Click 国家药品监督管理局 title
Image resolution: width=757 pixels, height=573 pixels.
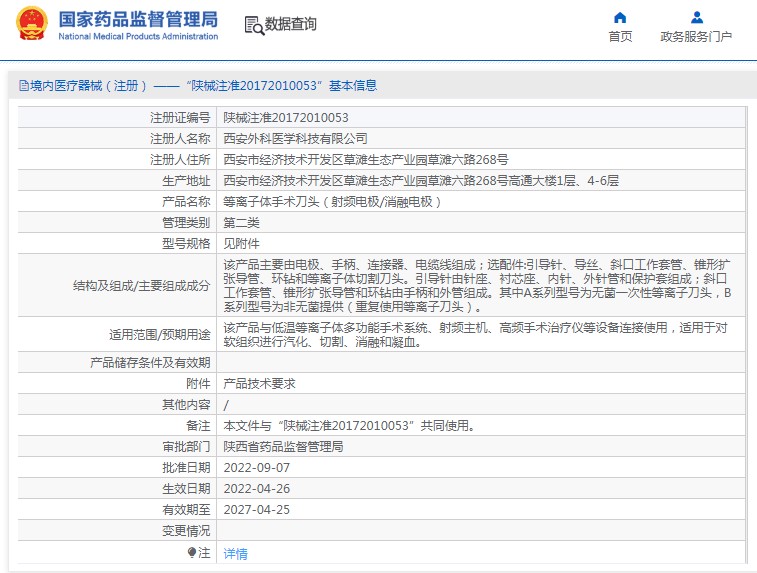138,19
